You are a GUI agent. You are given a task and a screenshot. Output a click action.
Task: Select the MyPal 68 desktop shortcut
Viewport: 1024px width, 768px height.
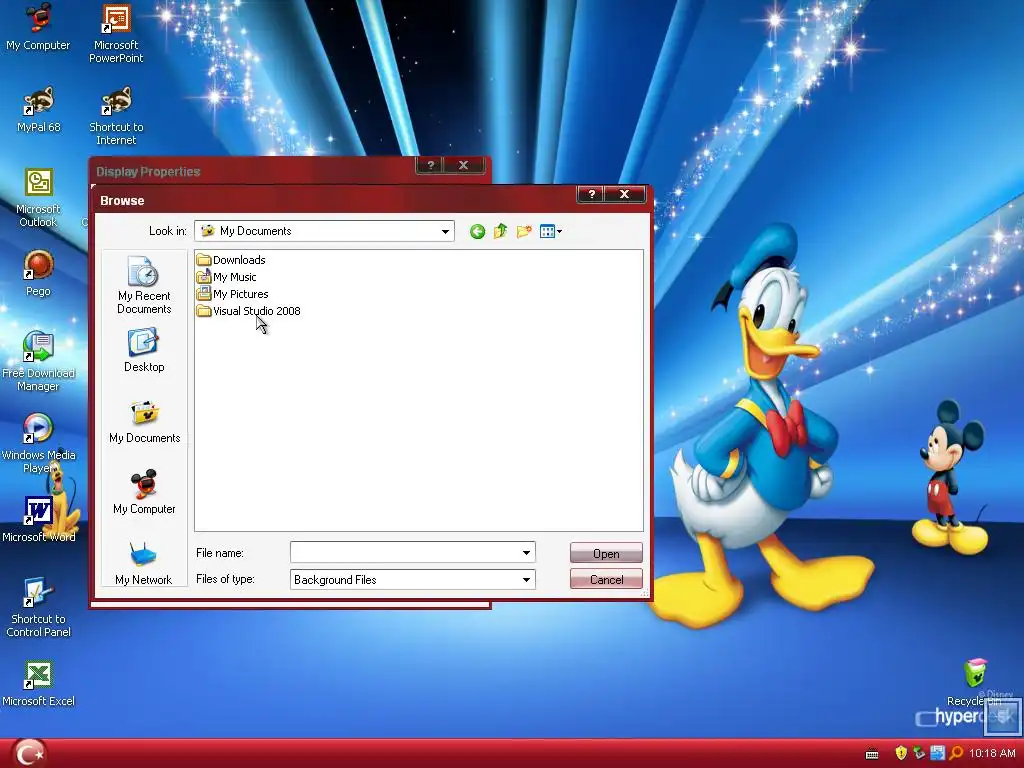[x=39, y=109]
